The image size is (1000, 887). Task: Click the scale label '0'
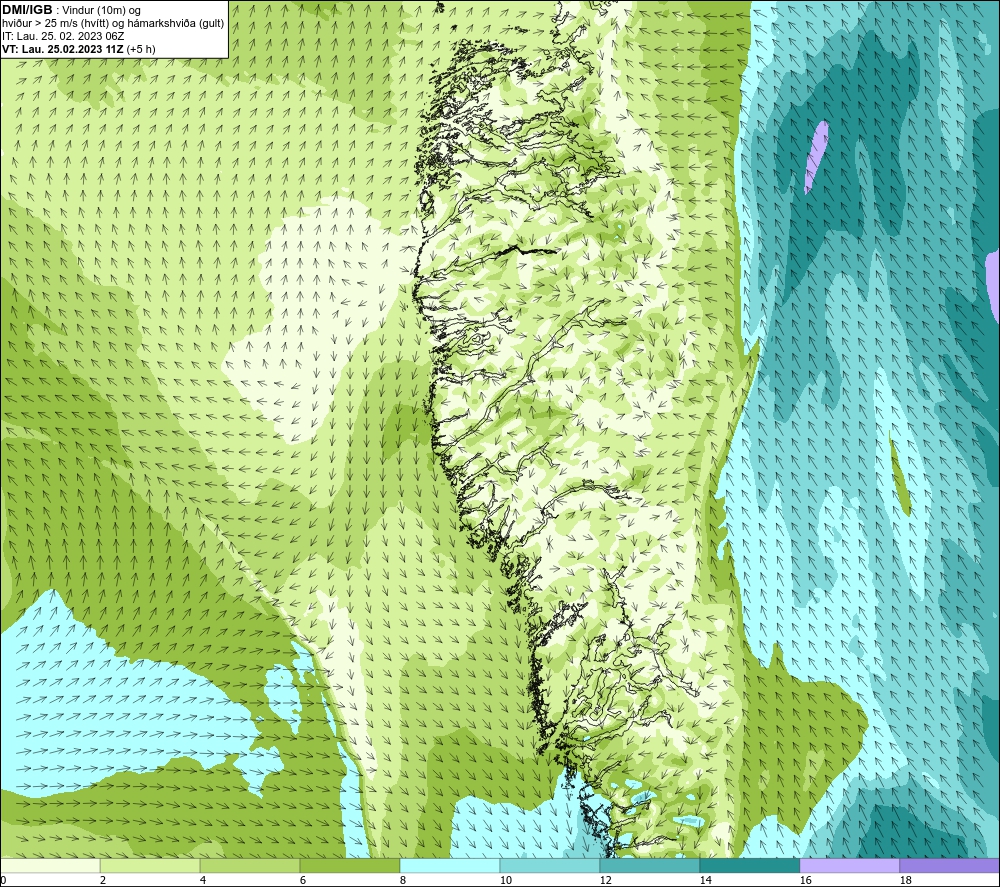pos(3,881)
